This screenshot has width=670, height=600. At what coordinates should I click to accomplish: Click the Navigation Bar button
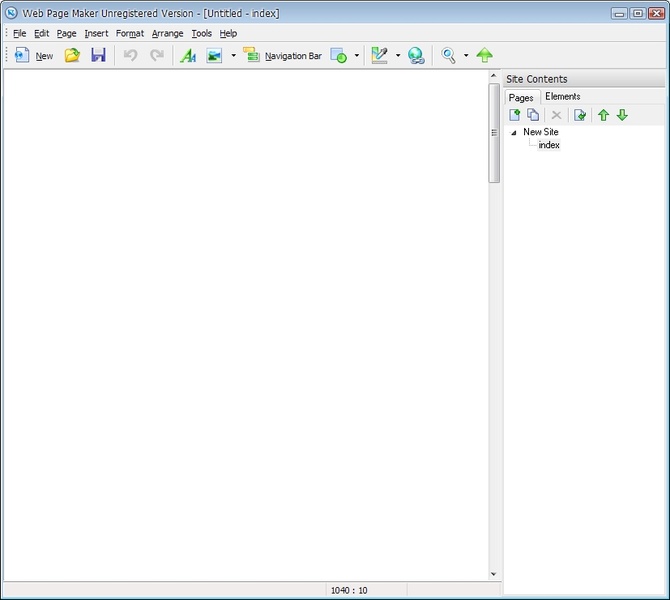tap(283, 56)
